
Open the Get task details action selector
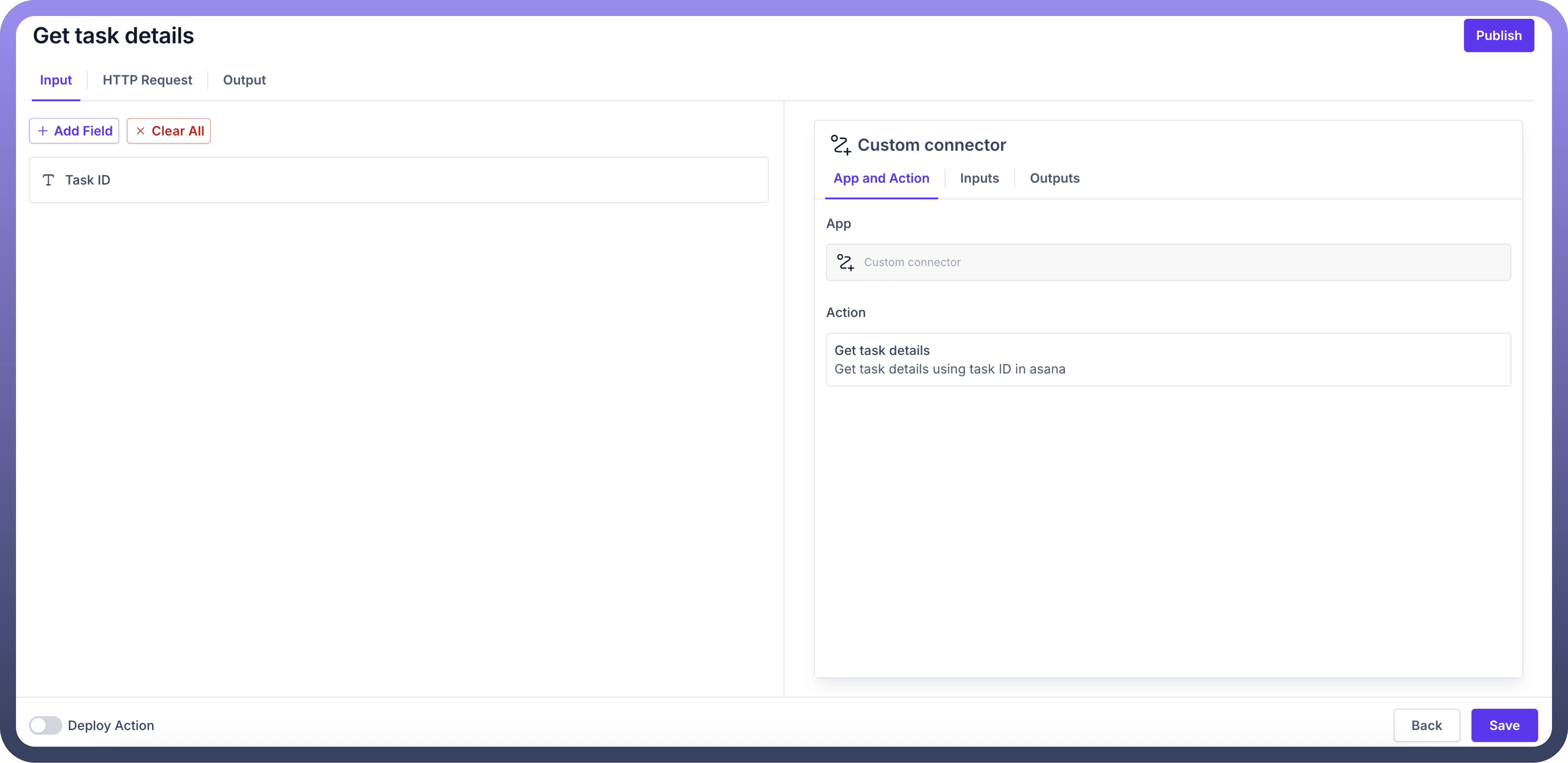pyautogui.click(x=1168, y=359)
